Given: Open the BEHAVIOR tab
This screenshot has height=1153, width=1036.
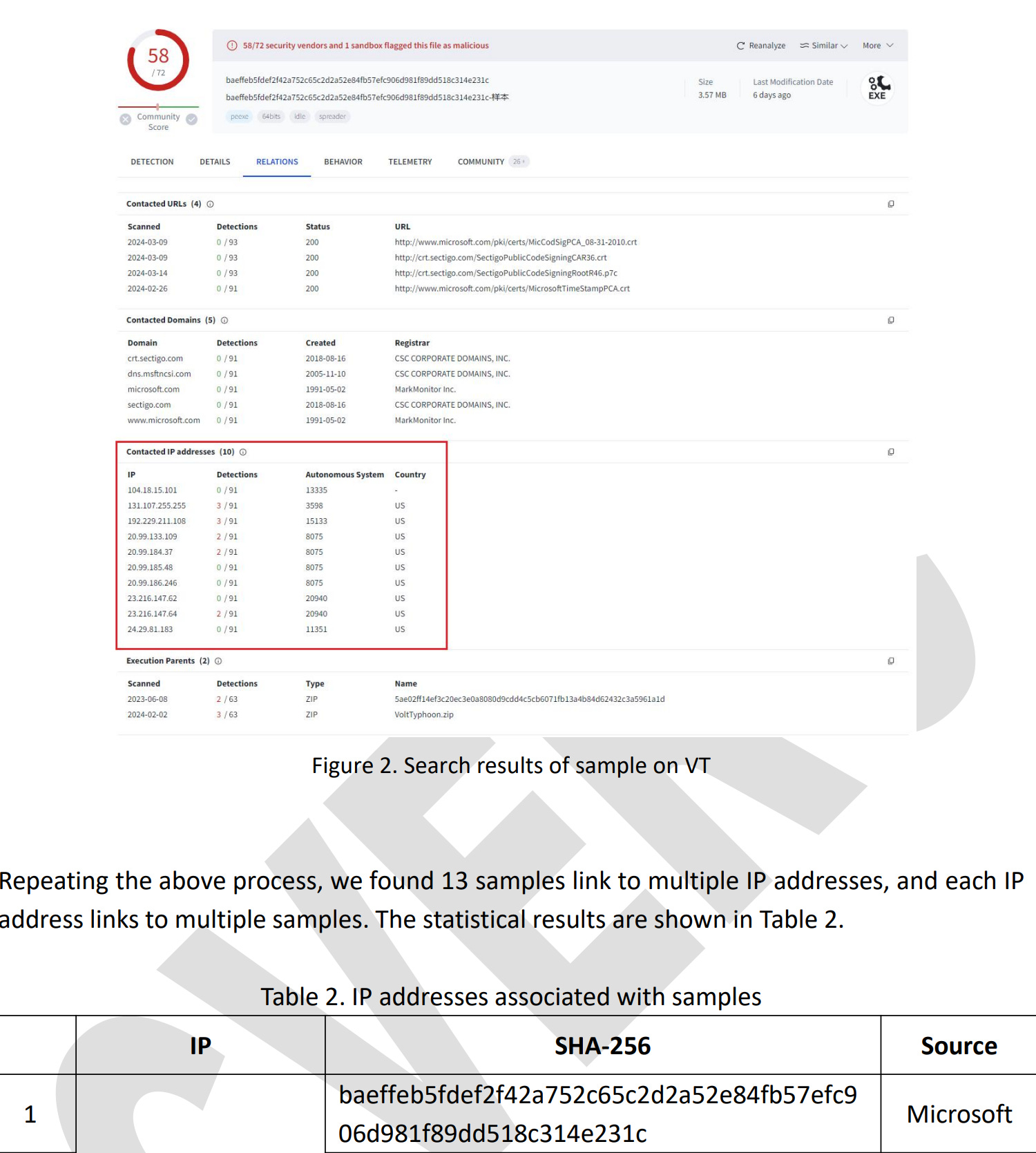Looking at the screenshot, I should point(343,162).
